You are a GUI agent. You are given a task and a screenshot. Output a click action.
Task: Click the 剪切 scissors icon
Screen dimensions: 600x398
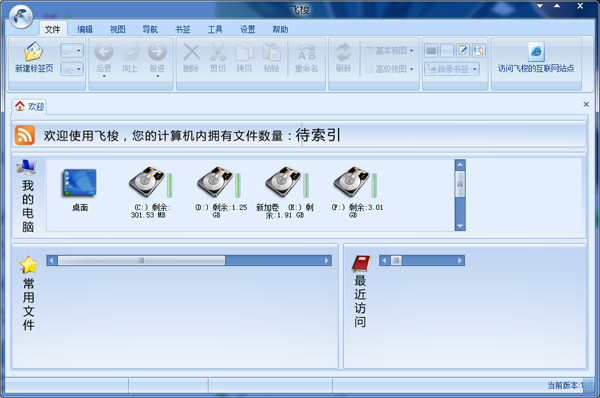point(218,52)
